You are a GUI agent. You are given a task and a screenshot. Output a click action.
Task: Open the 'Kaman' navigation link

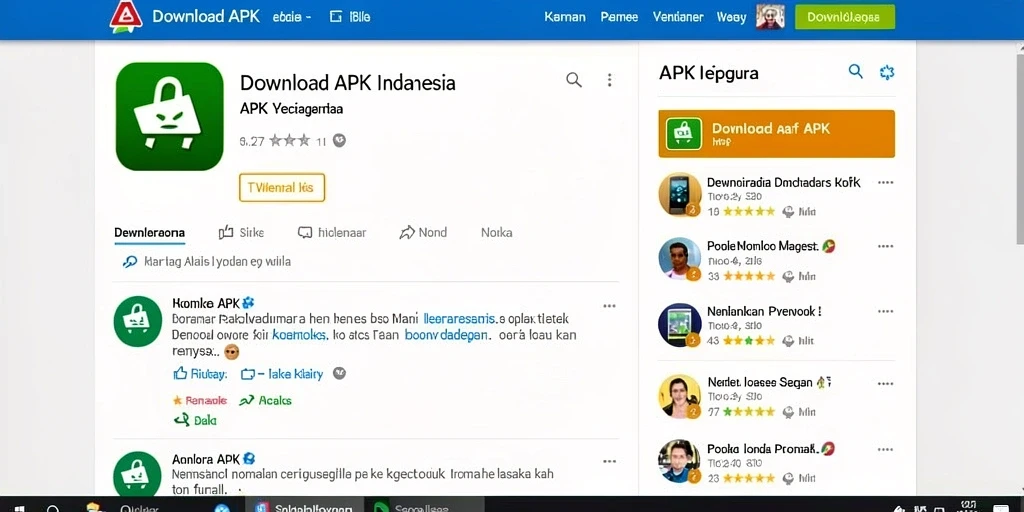click(x=565, y=17)
